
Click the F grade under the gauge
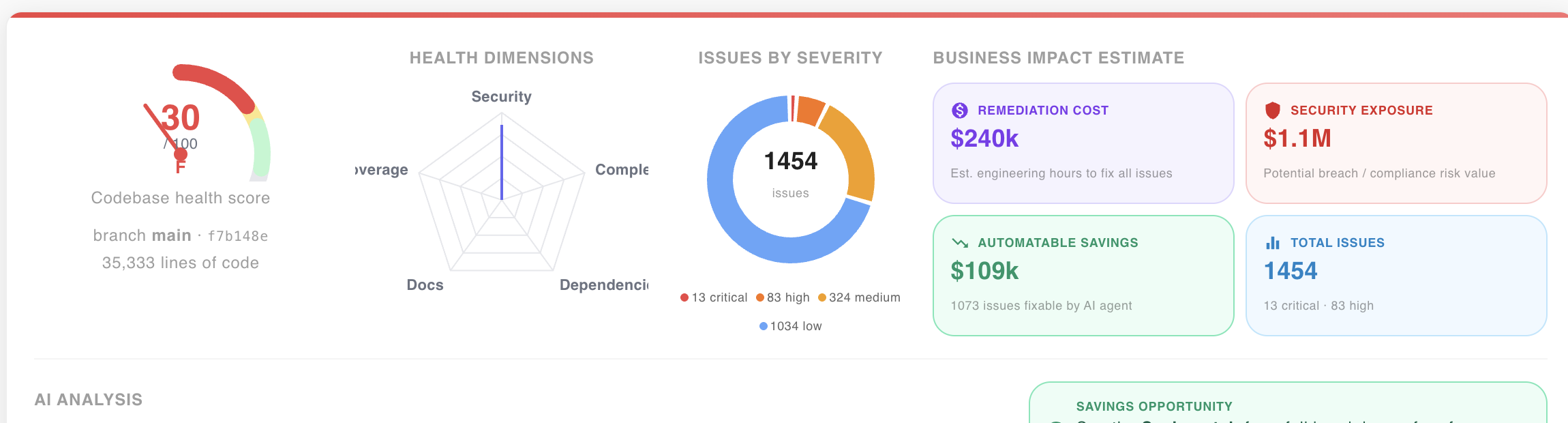(x=181, y=167)
